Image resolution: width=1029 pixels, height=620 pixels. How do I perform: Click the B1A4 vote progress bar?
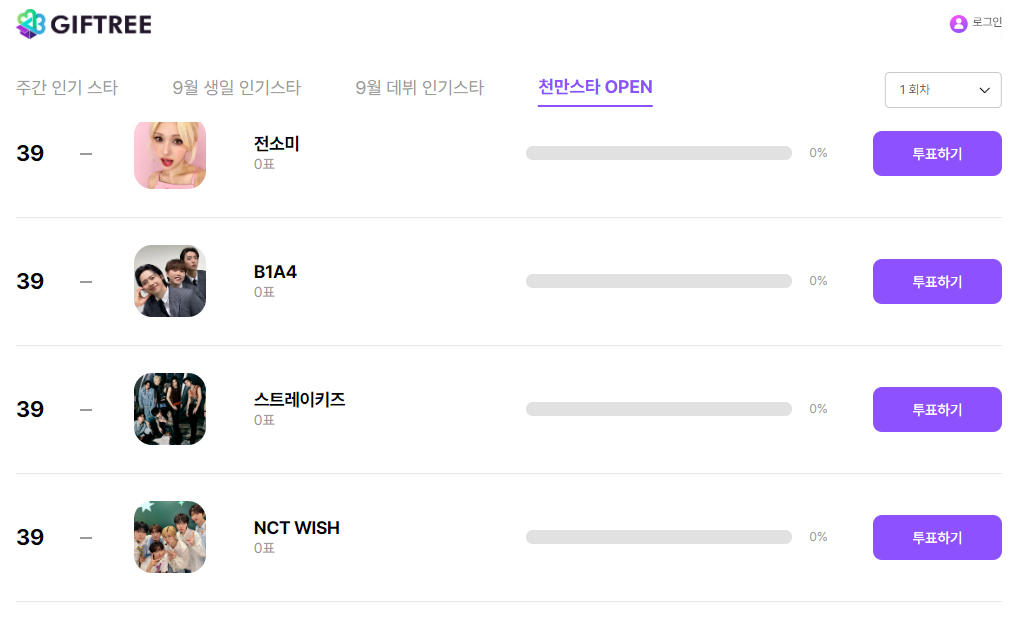click(x=658, y=281)
